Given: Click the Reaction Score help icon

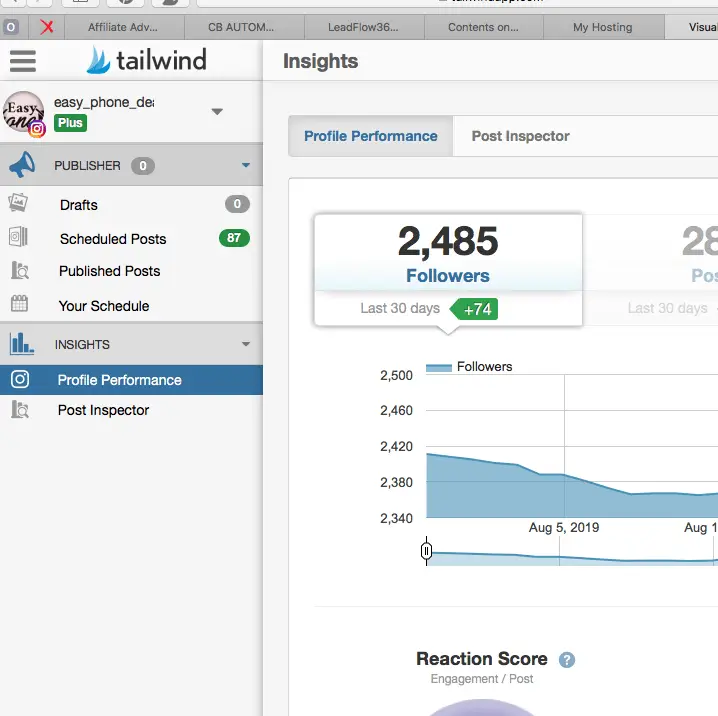Looking at the screenshot, I should tap(567, 660).
